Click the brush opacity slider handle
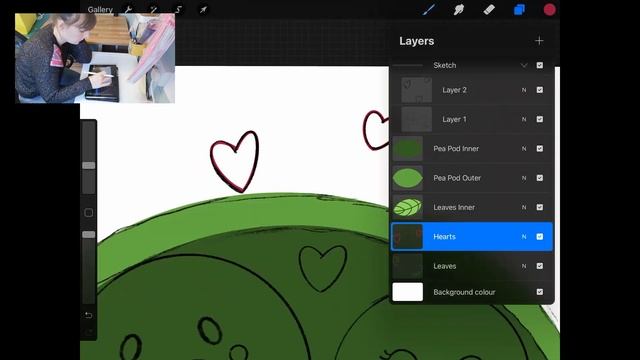The width and height of the screenshot is (640, 360). [89, 235]
